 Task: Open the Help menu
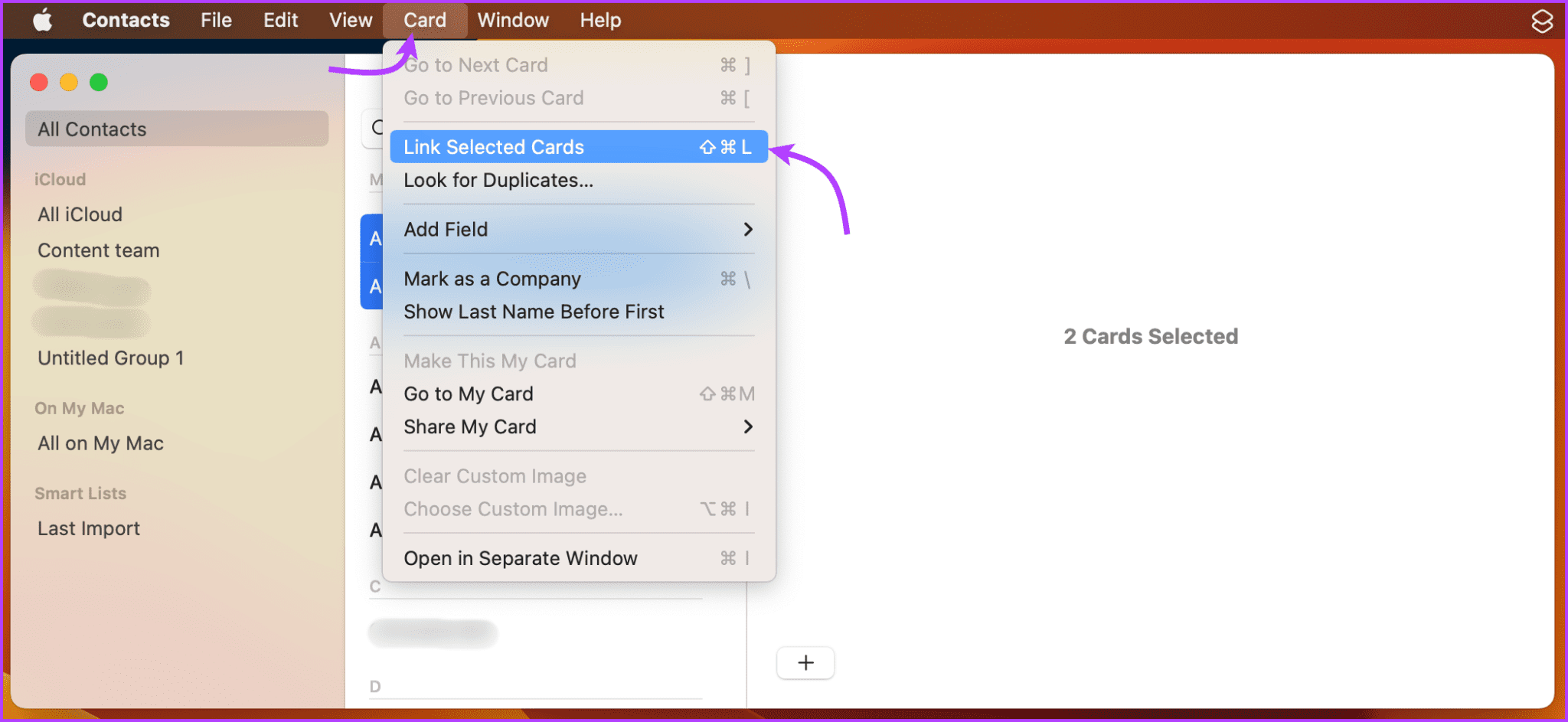click(x=599, y=20)
